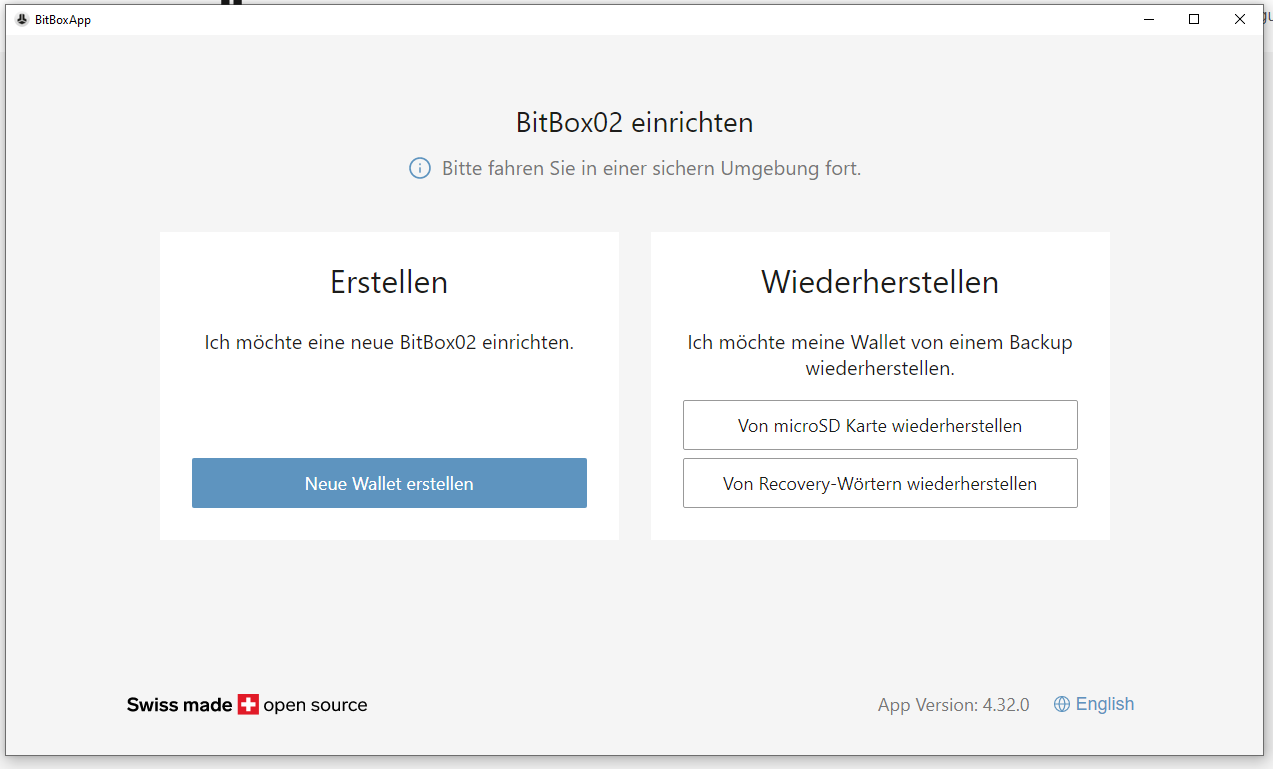Click the text about restoring wallet from Backup
This screenshot has width=1273, height=769.
(x=880, y=355)
